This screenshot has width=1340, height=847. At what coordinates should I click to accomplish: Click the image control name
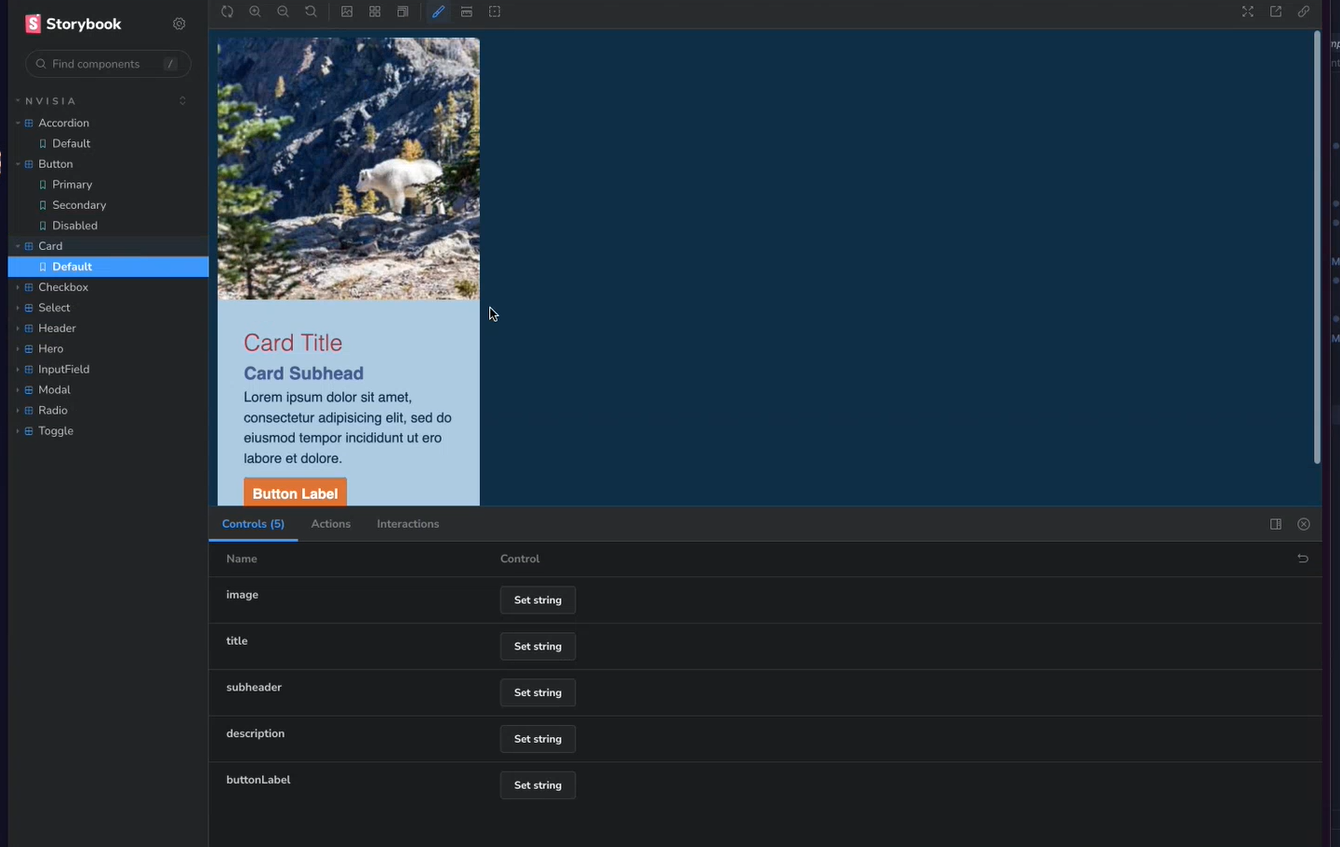click(x=242, y=594)
